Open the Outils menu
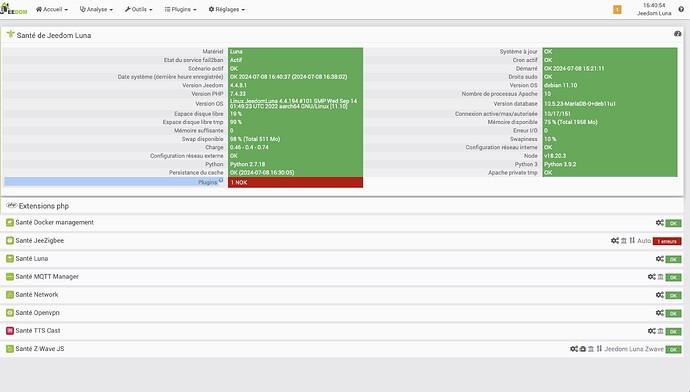This screenshot has width=690, height=392. 138,9
